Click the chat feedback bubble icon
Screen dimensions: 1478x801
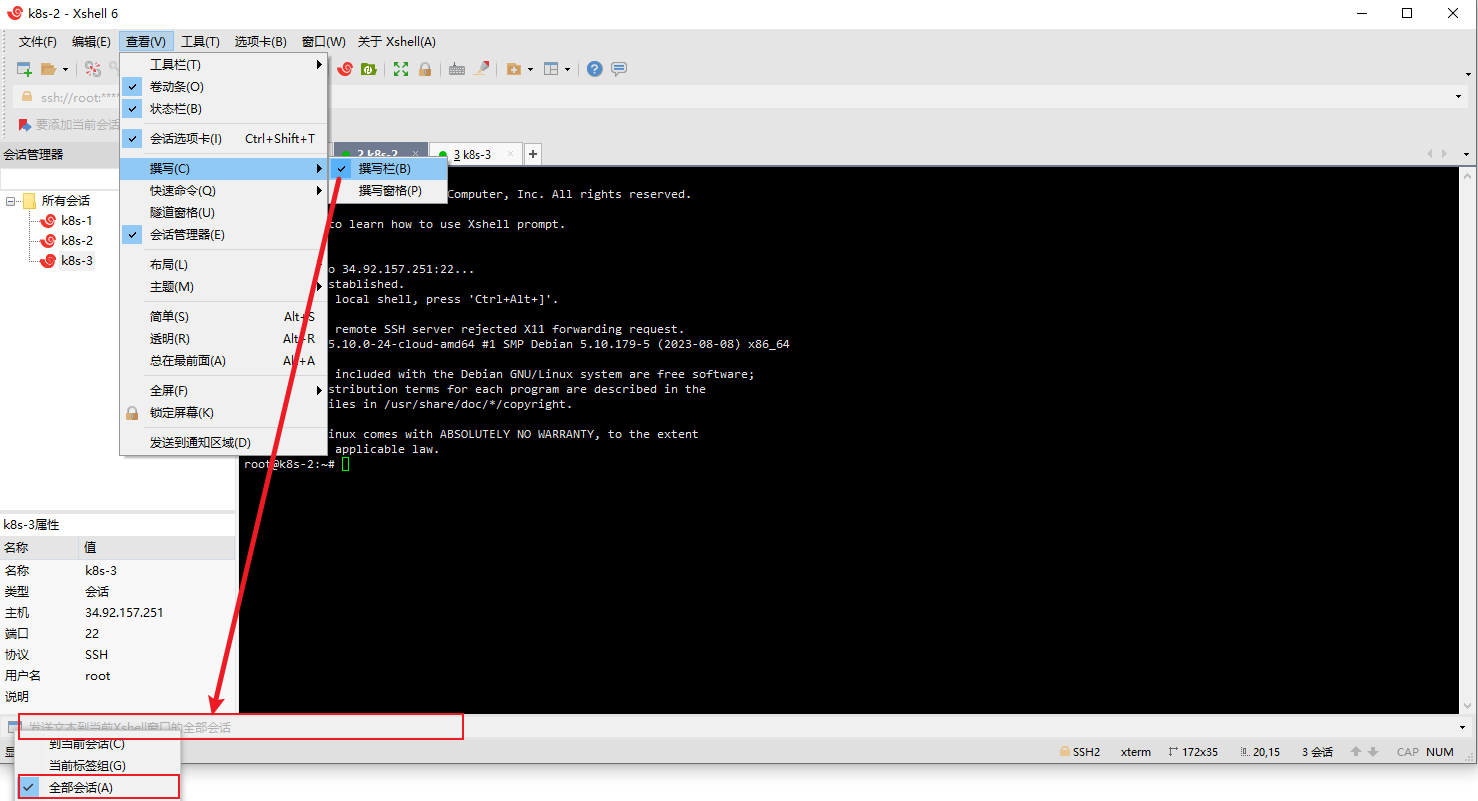click(619, 69)
